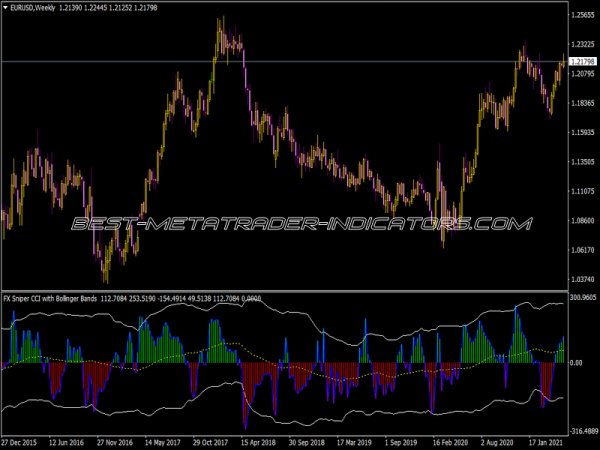The image size is (600, 450).
Task: Click the 1.25655 price scale label
Action: 582,16
